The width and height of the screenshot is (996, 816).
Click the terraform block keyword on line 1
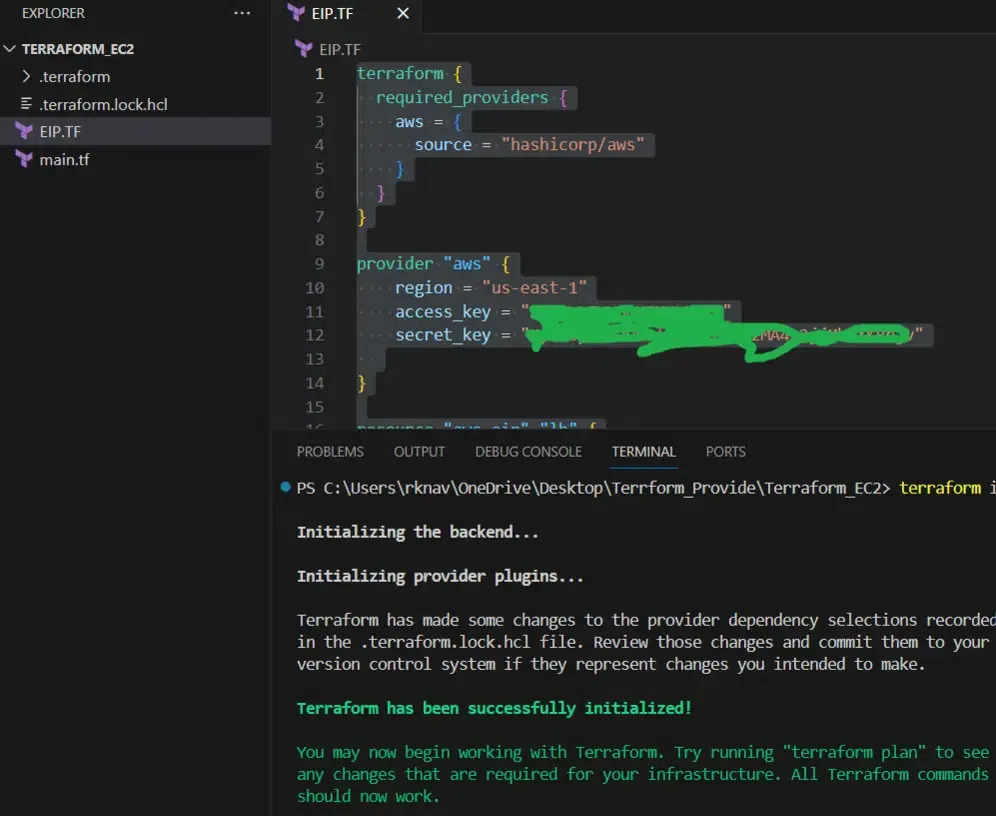pyautogui.click(x=400, y=73)
